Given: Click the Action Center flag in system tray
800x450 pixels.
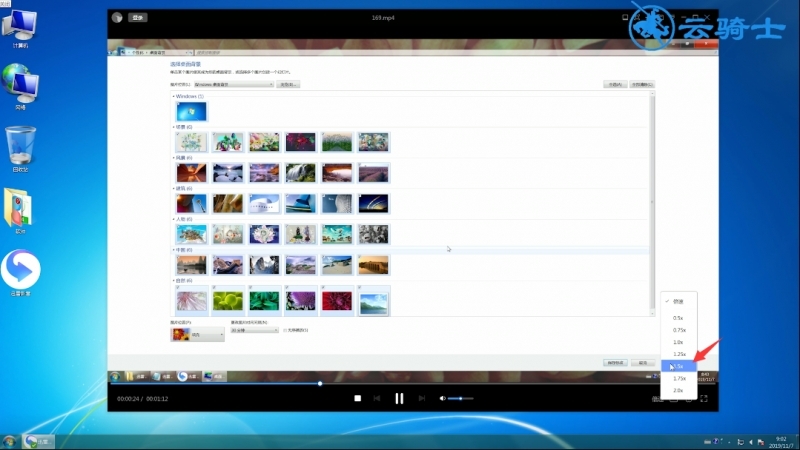Looking at the screenshot, I should [761, 442].
